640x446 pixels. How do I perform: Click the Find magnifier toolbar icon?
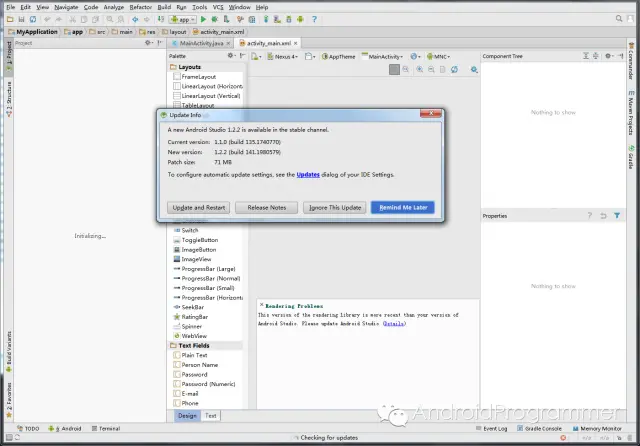[110, 19]
